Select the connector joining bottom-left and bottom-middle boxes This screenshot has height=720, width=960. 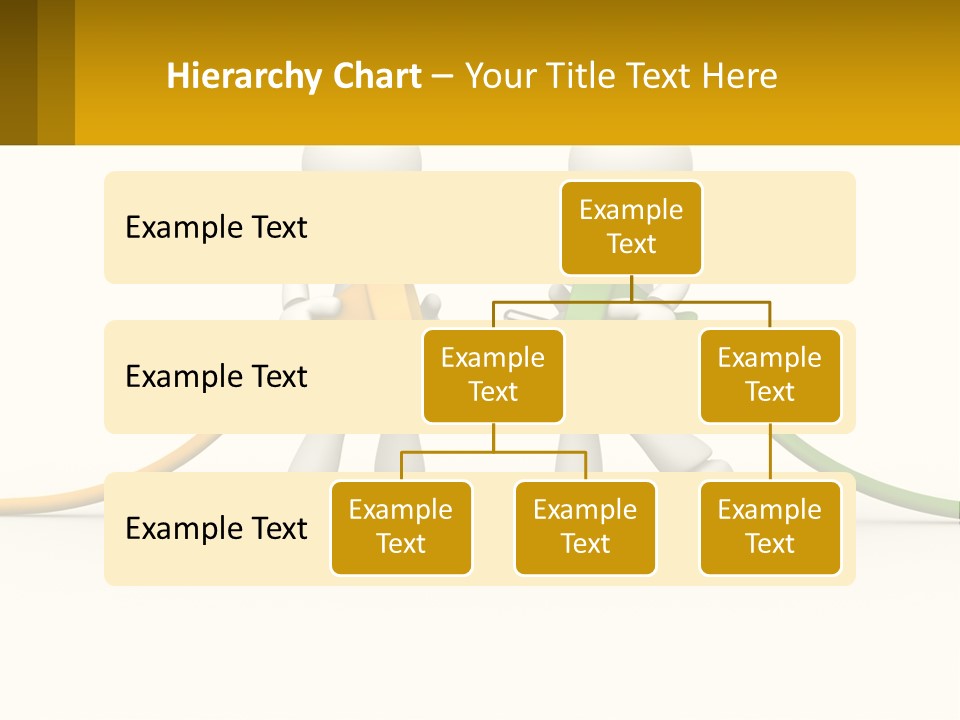click(493, 452)
